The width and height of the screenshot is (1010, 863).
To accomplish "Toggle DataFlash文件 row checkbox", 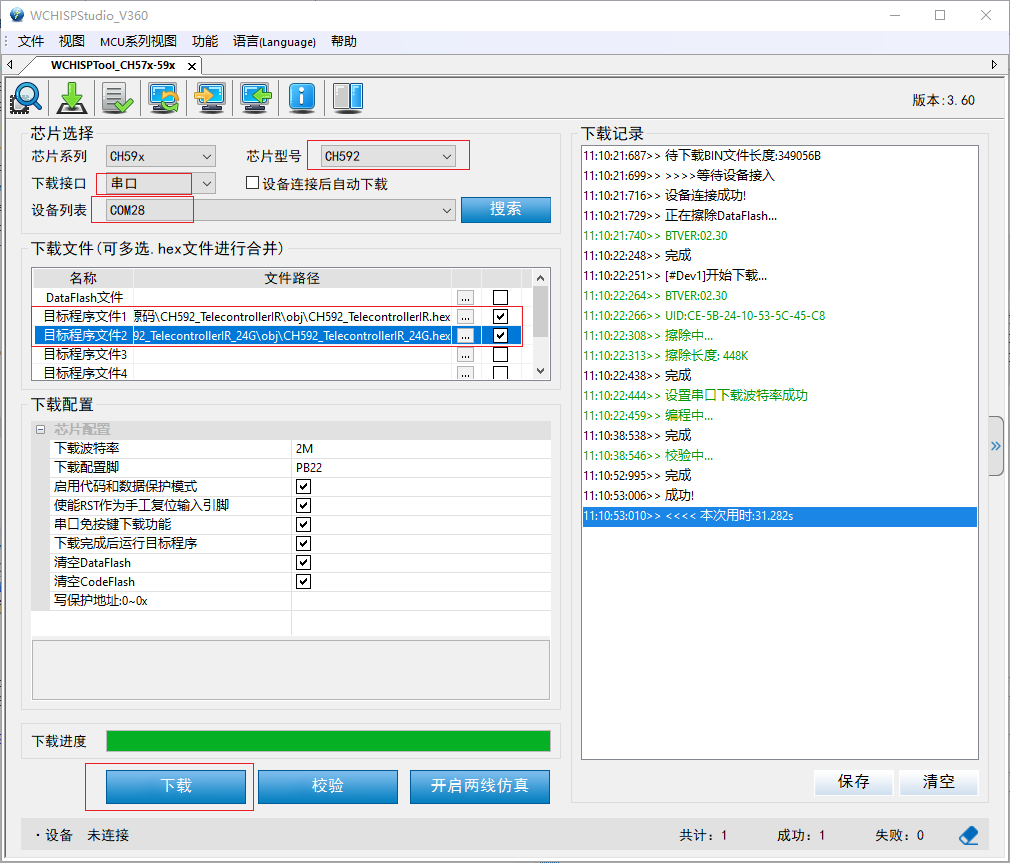I will (500, 298).
